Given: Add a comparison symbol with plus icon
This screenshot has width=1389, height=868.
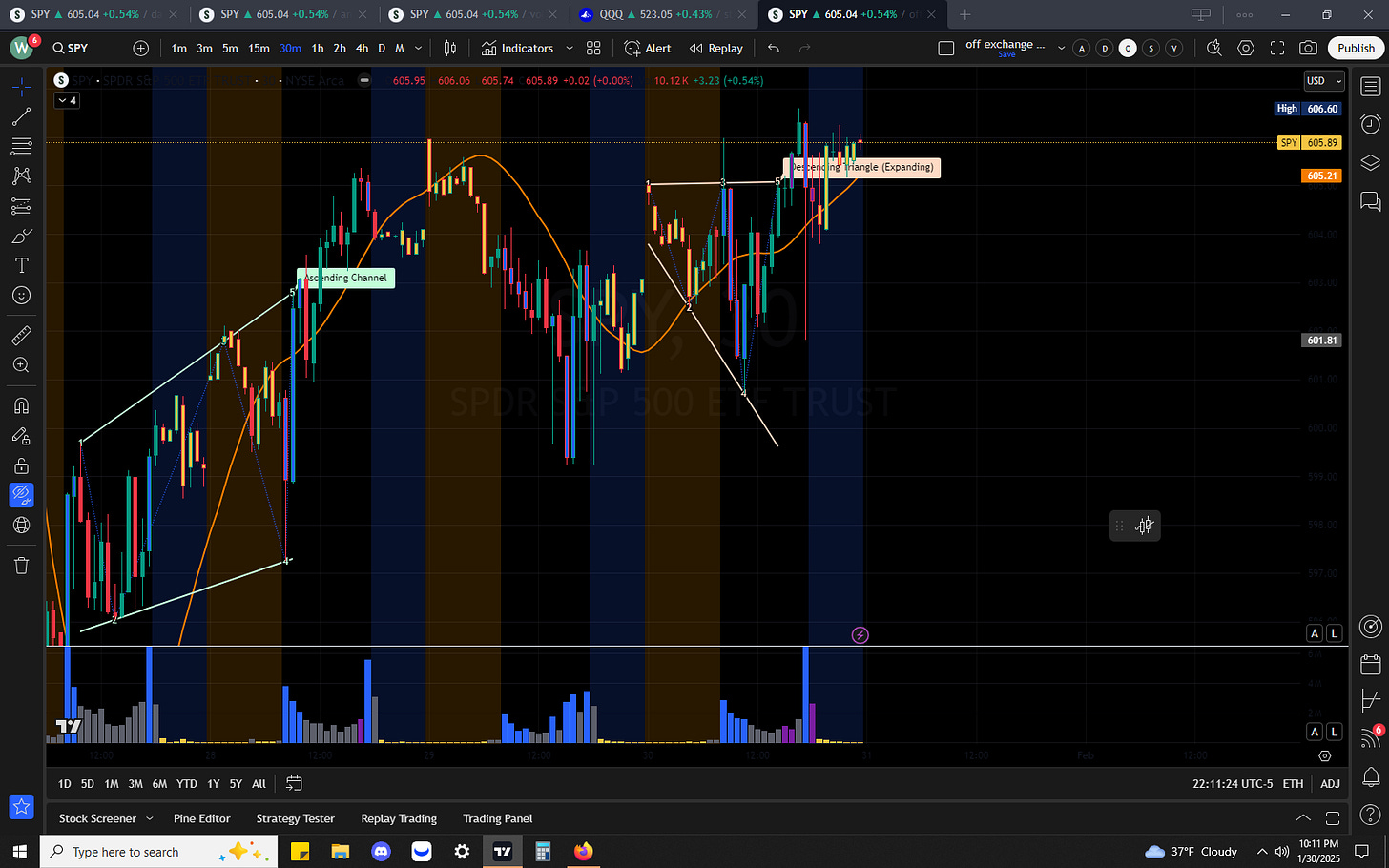Looking at the screenshot, I should click(141, 48).
